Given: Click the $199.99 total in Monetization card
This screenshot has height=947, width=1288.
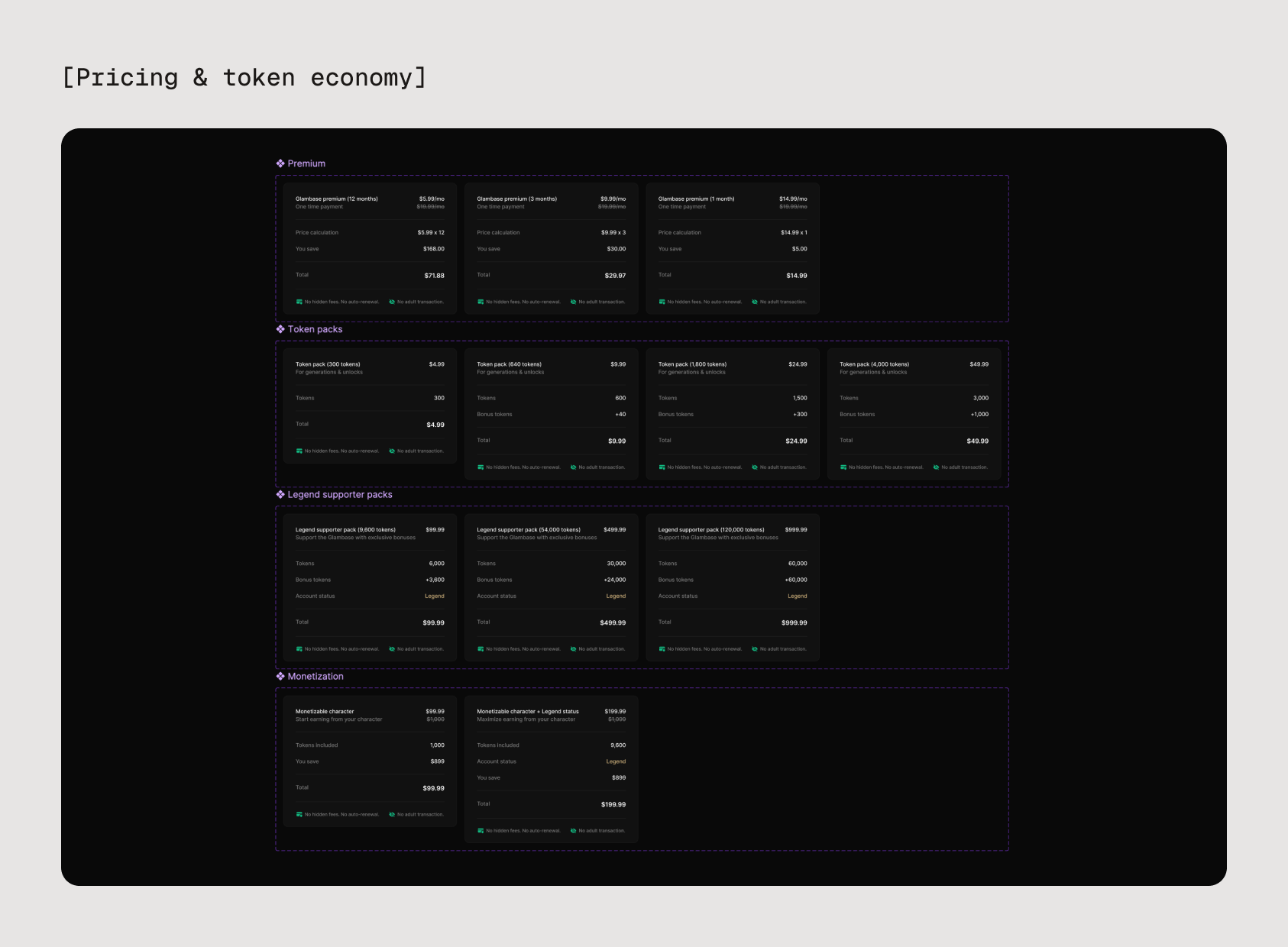Looking at the screenshot, I should pos(613,804).
